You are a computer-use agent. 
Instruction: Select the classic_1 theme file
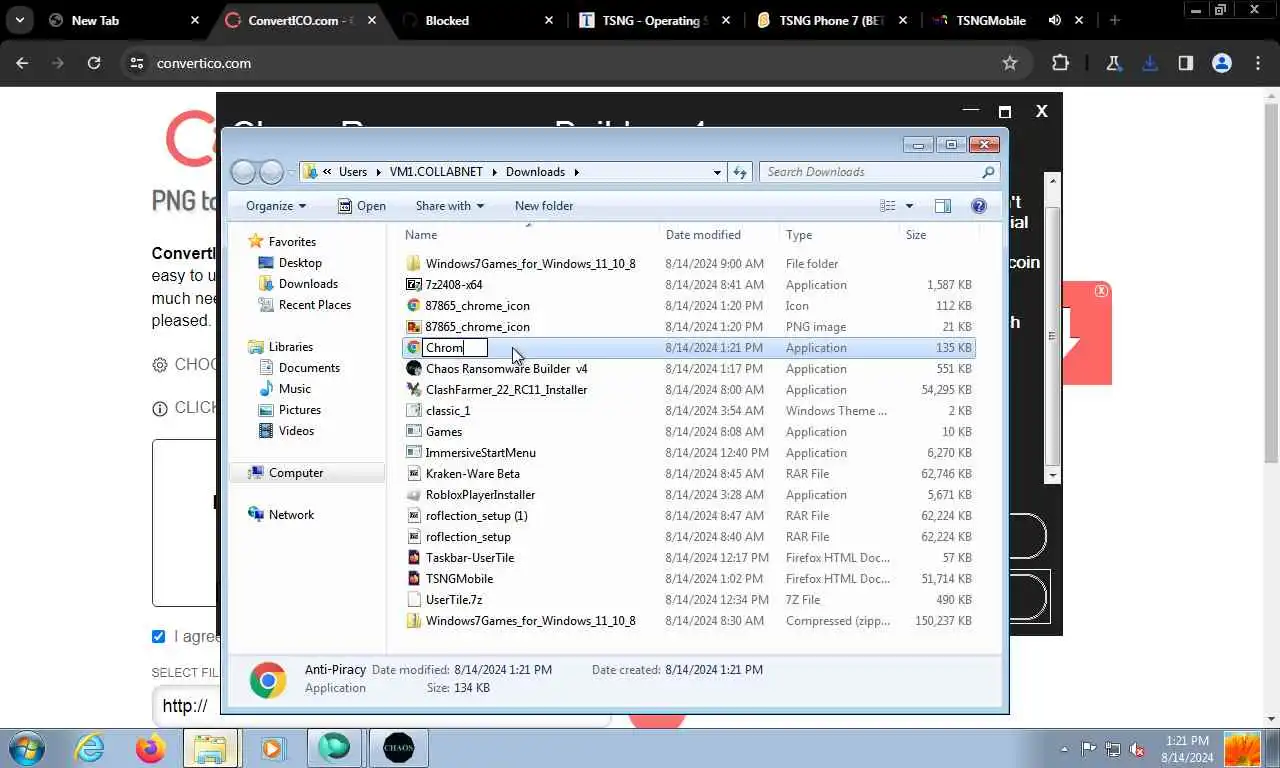pyautogui.click(x=448, y=411)
